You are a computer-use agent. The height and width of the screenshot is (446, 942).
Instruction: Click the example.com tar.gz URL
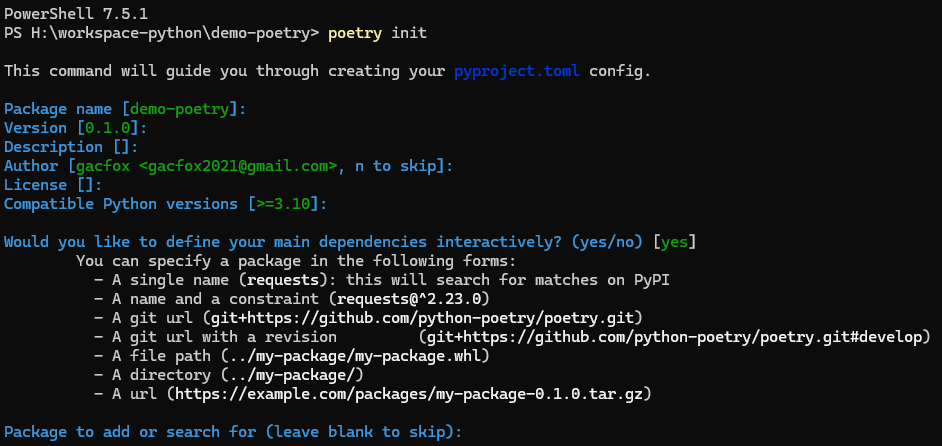click(x=409, y=394)
